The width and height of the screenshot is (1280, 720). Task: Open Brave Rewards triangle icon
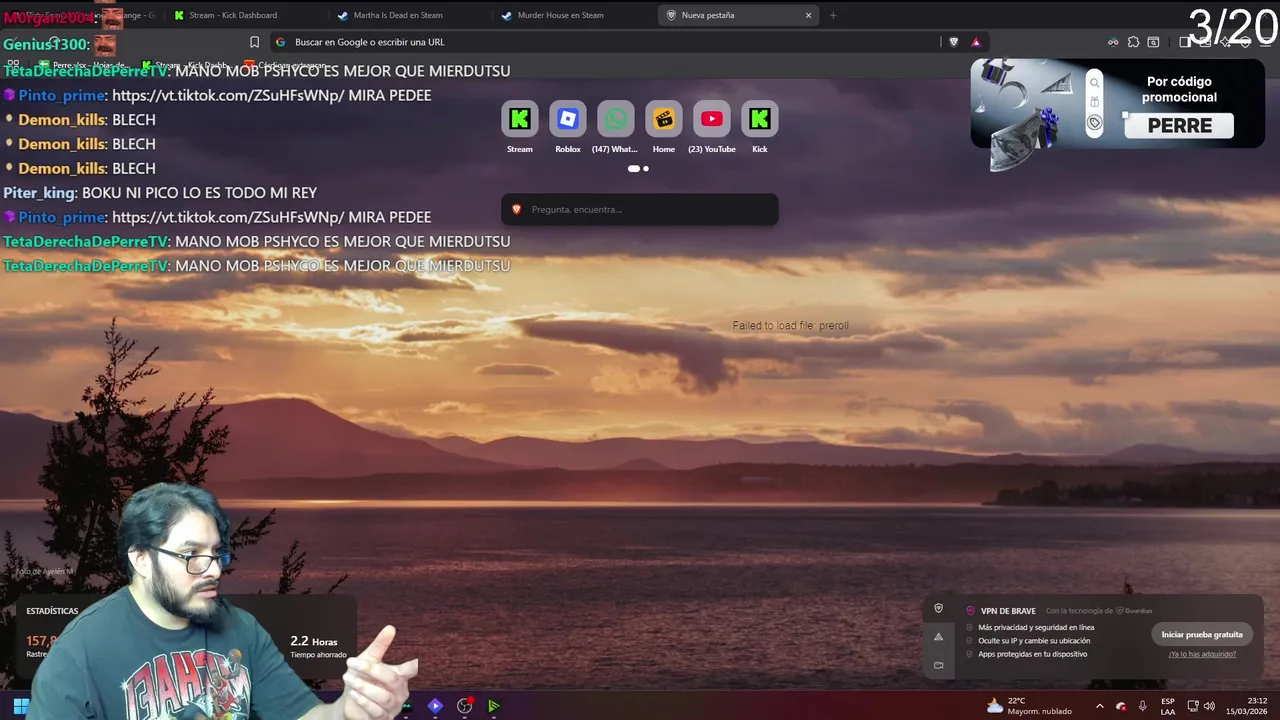pos(976,42)
